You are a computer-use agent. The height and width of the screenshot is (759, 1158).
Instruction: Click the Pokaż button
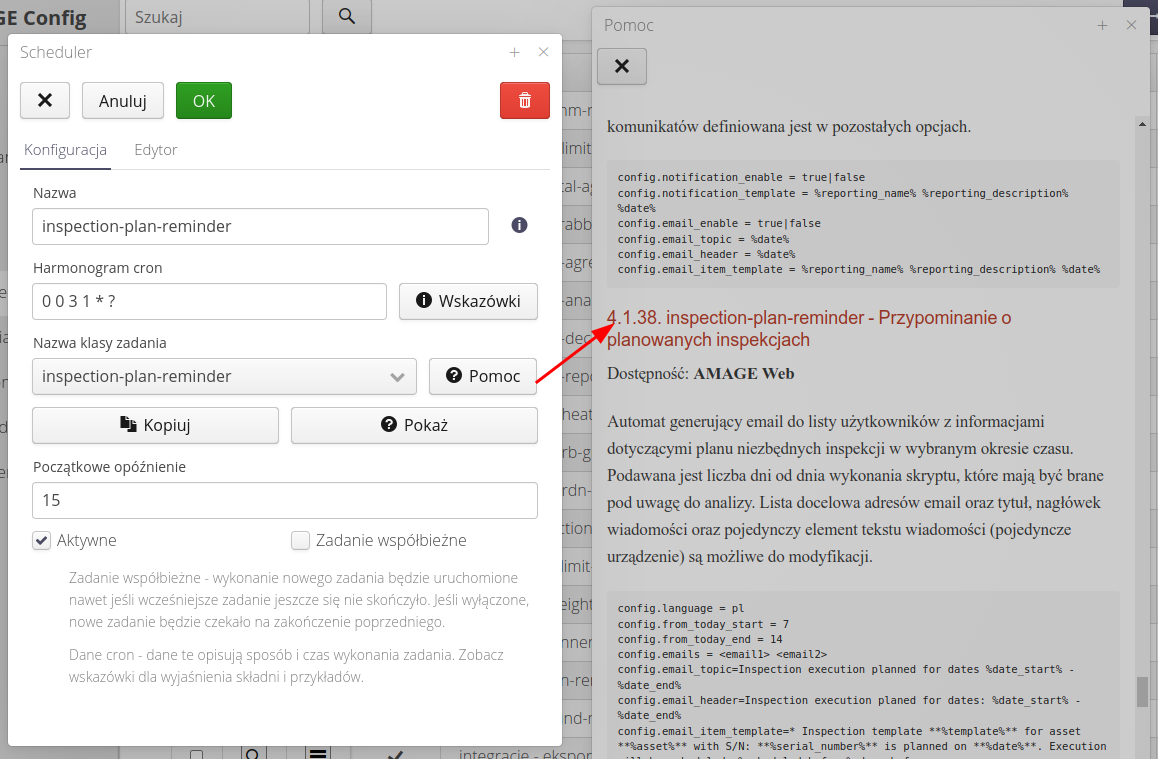pyautogui.click(x=414, y=425)
